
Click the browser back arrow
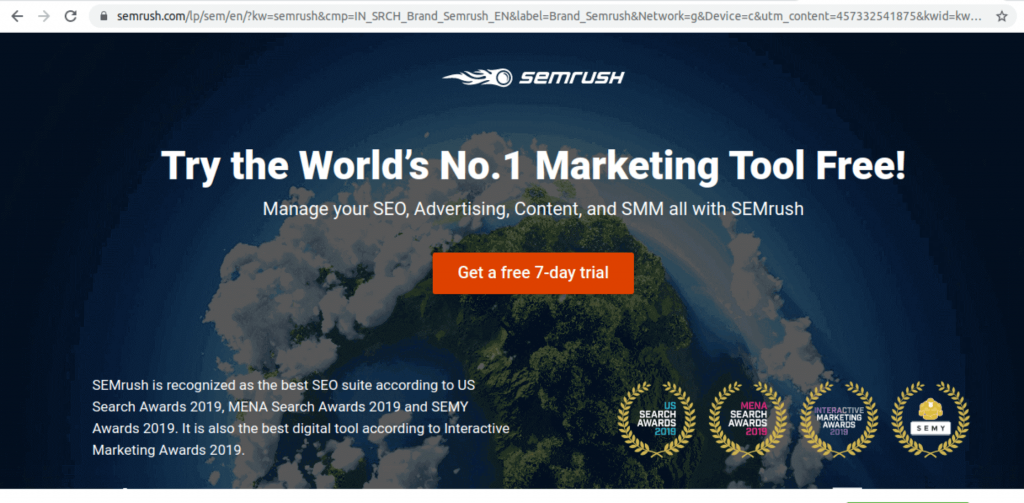coord(17,16)
